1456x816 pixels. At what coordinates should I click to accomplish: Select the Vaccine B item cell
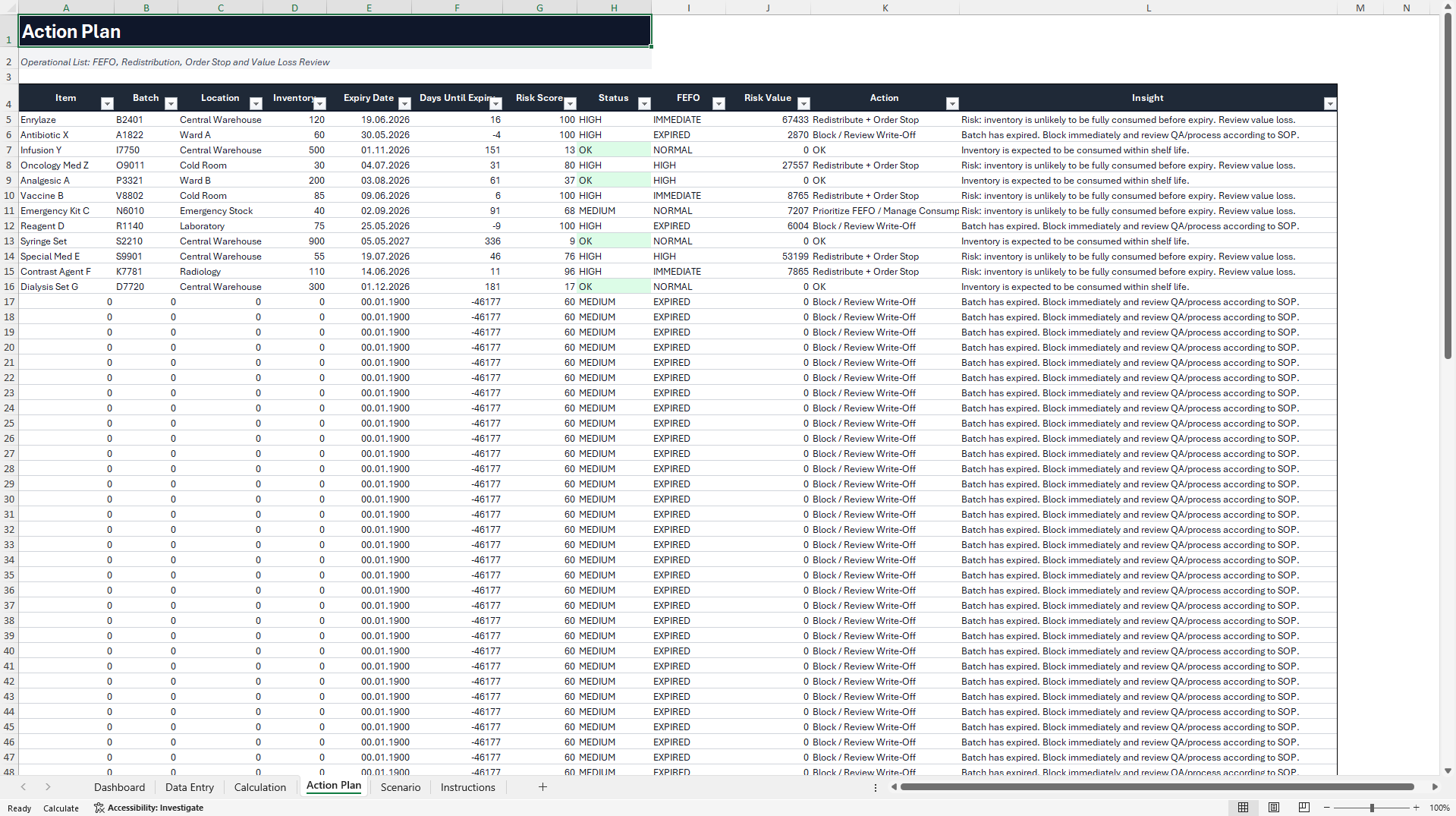pyautogui.click(x=66, y=195)
